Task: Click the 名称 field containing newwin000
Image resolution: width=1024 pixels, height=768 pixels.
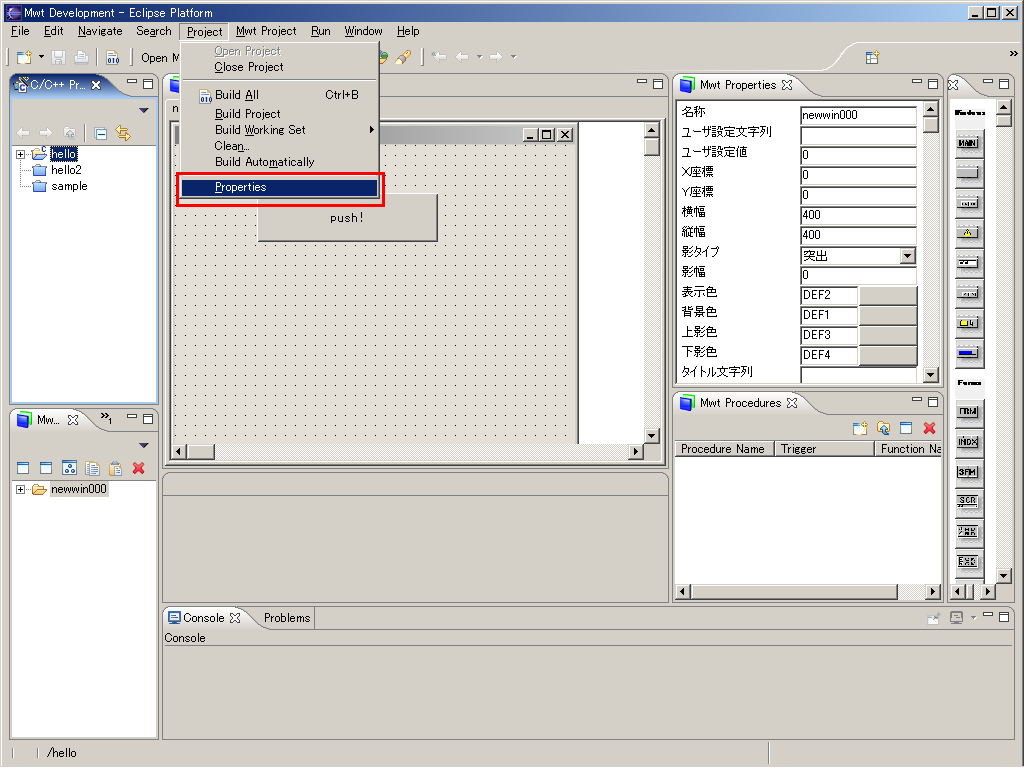Action: [858, 115]
